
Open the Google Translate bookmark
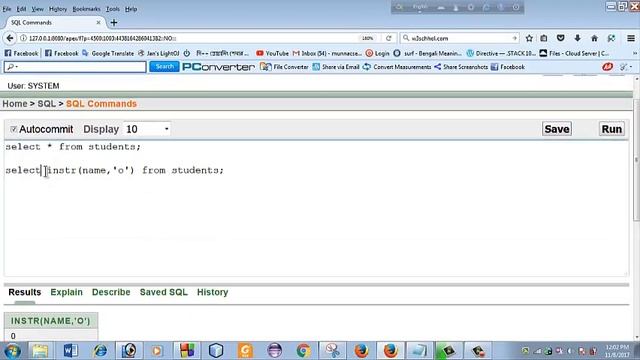(108, 53)
